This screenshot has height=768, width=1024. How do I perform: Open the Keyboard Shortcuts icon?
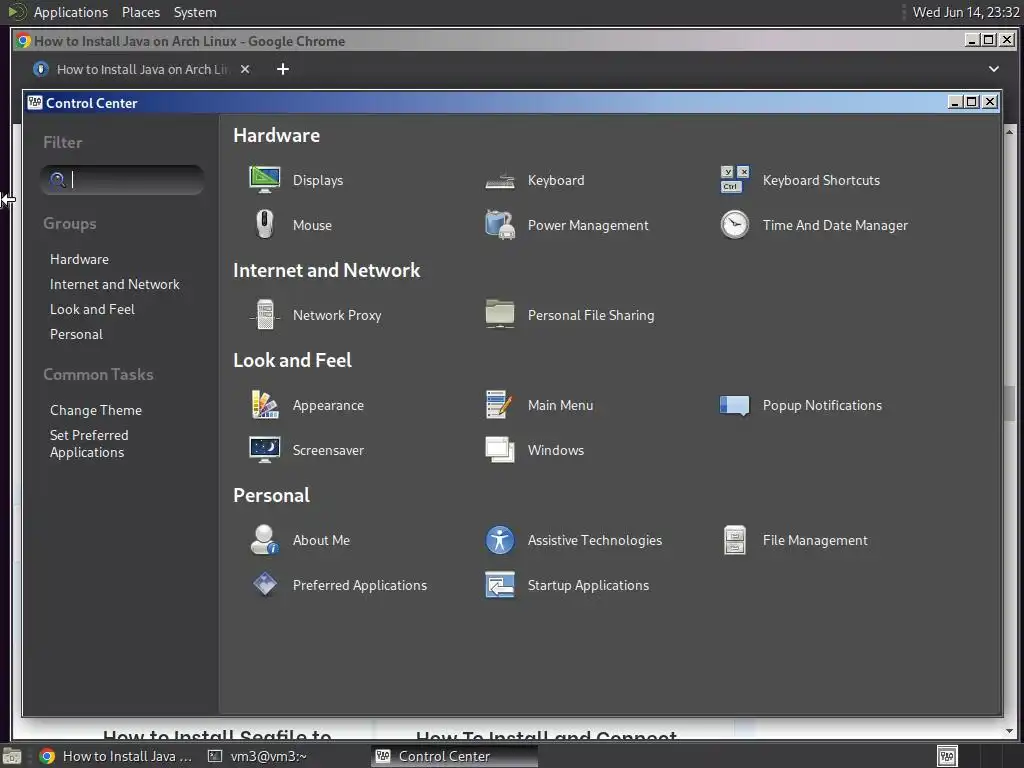[x=735, y=180]
